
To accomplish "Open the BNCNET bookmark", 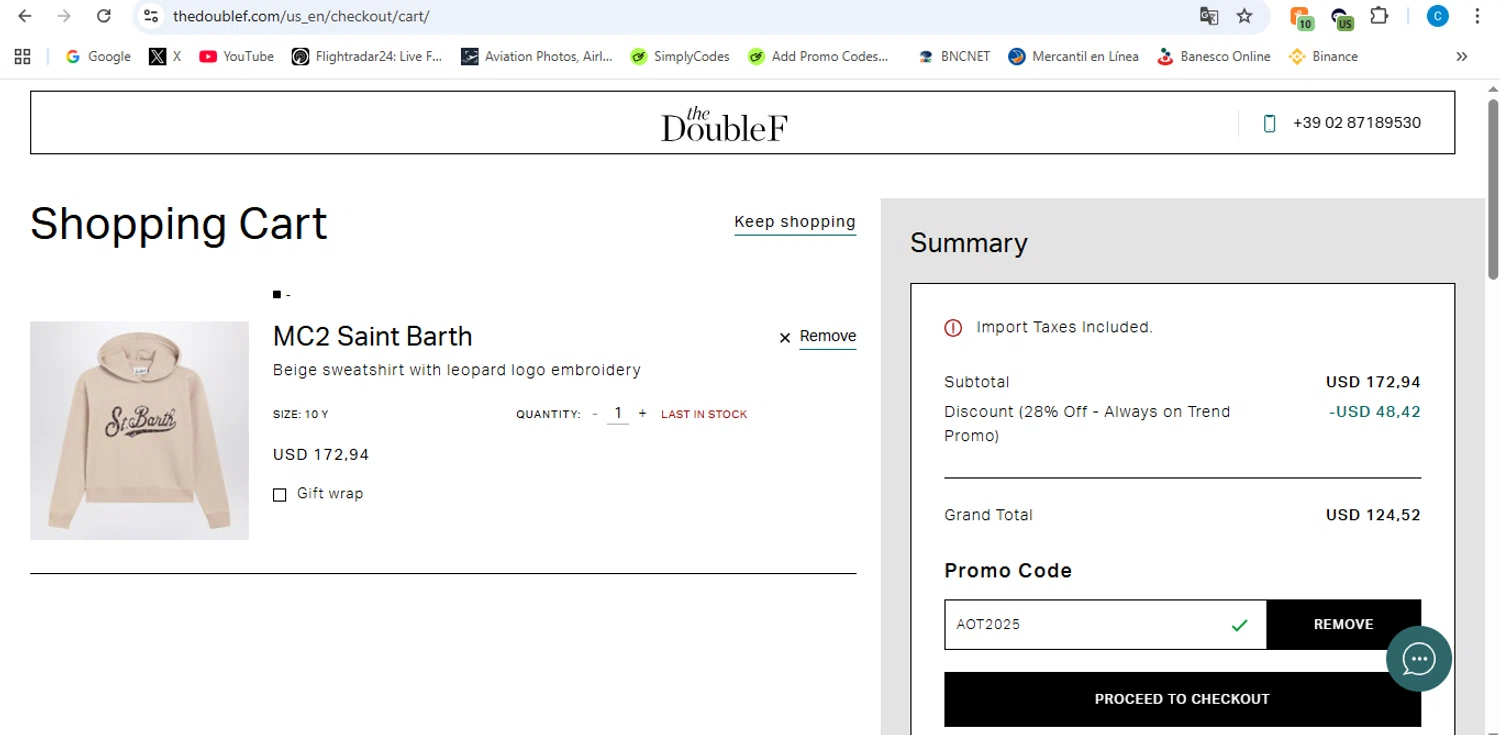I will point(954,57).
